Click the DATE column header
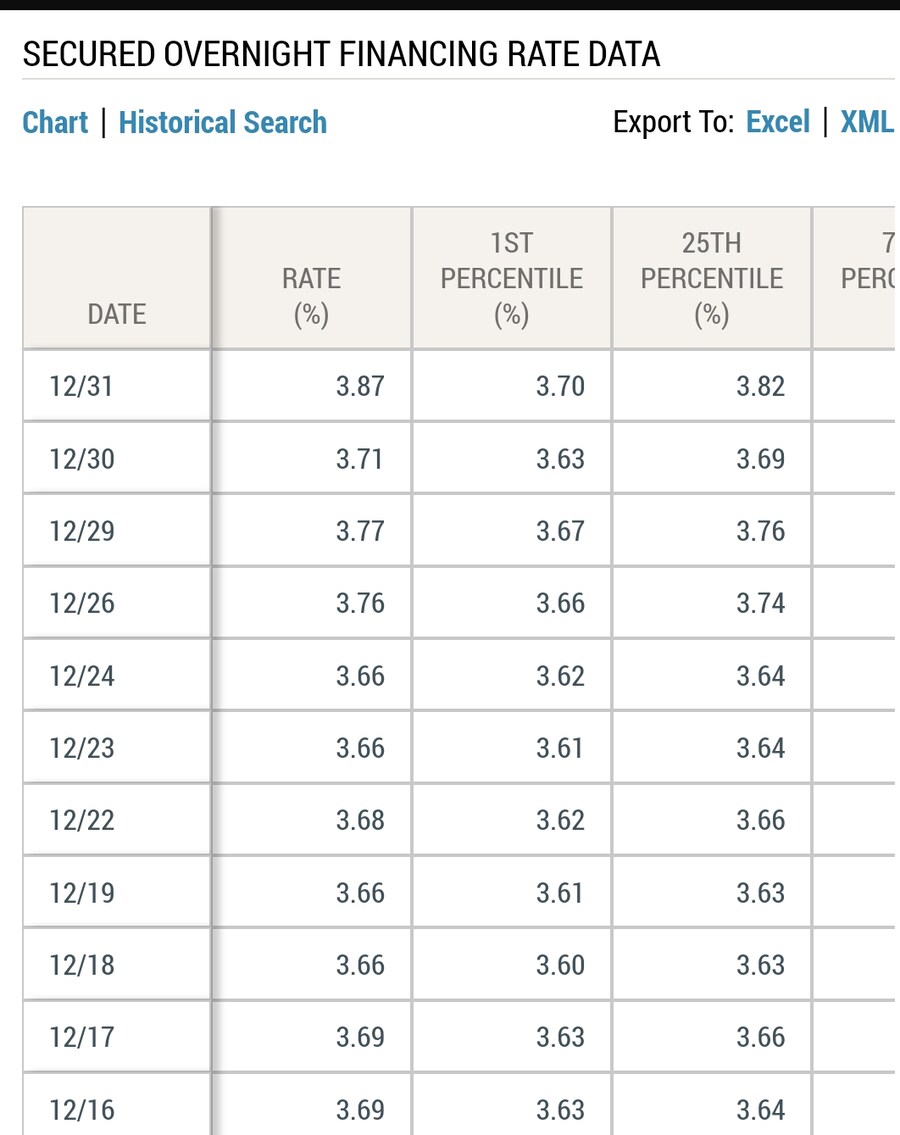Screen dimensions: 900x1135 coord(117,314)
